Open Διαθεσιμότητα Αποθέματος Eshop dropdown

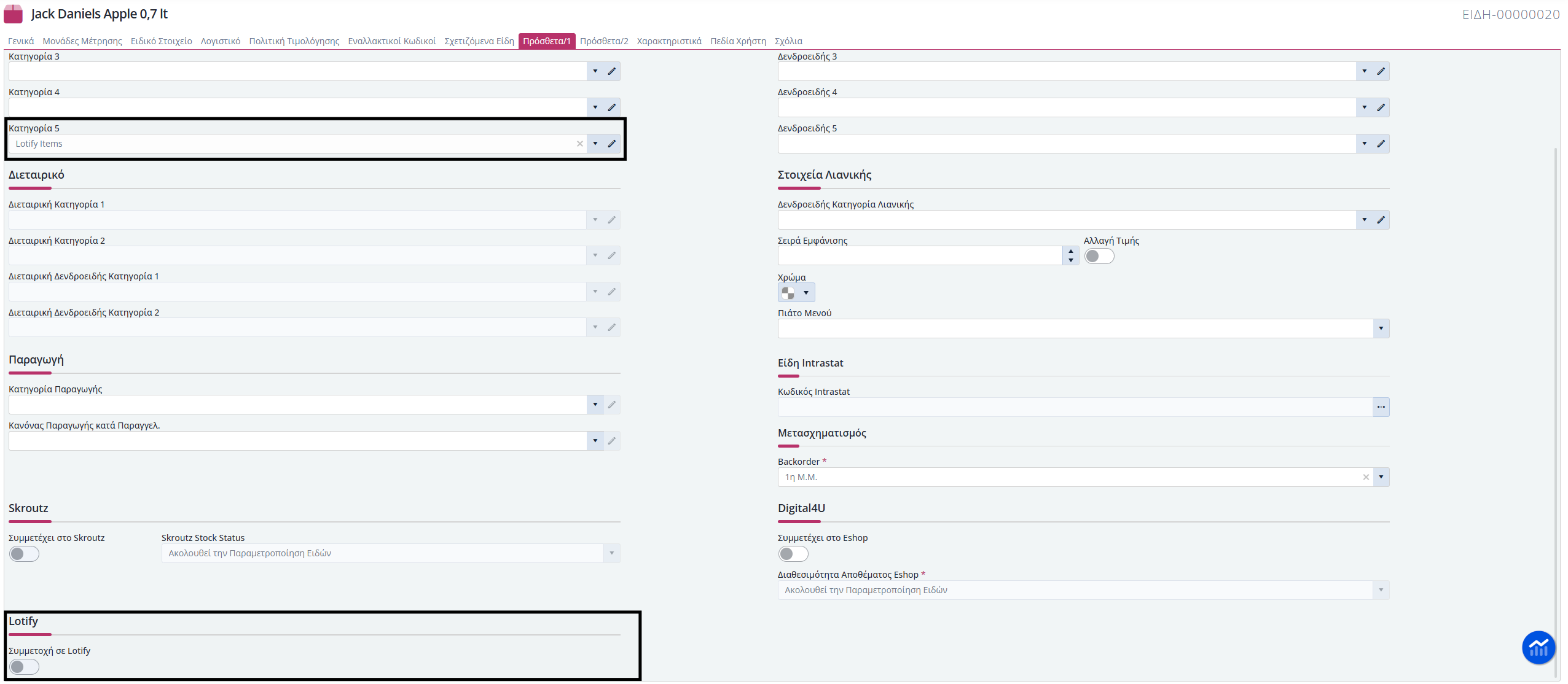1381,590
